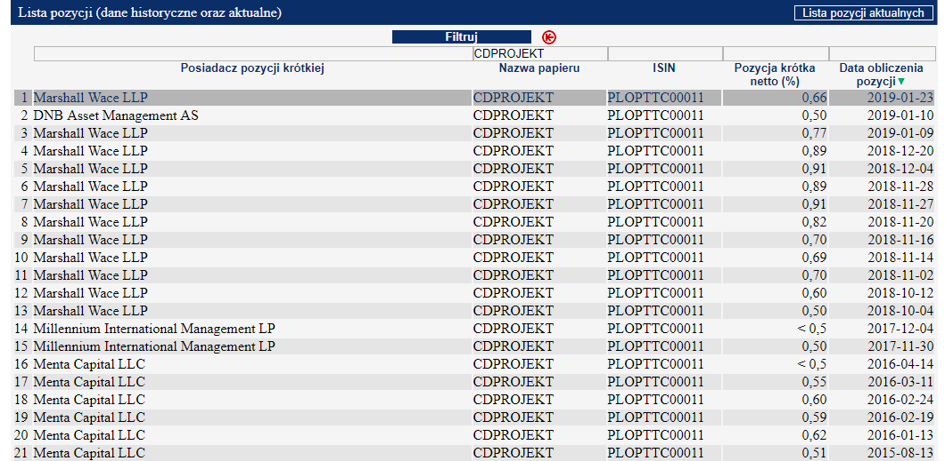The height and width of the screenshot is (461, 945).
Task: Click date 2018-11-28
Action: 900,186
